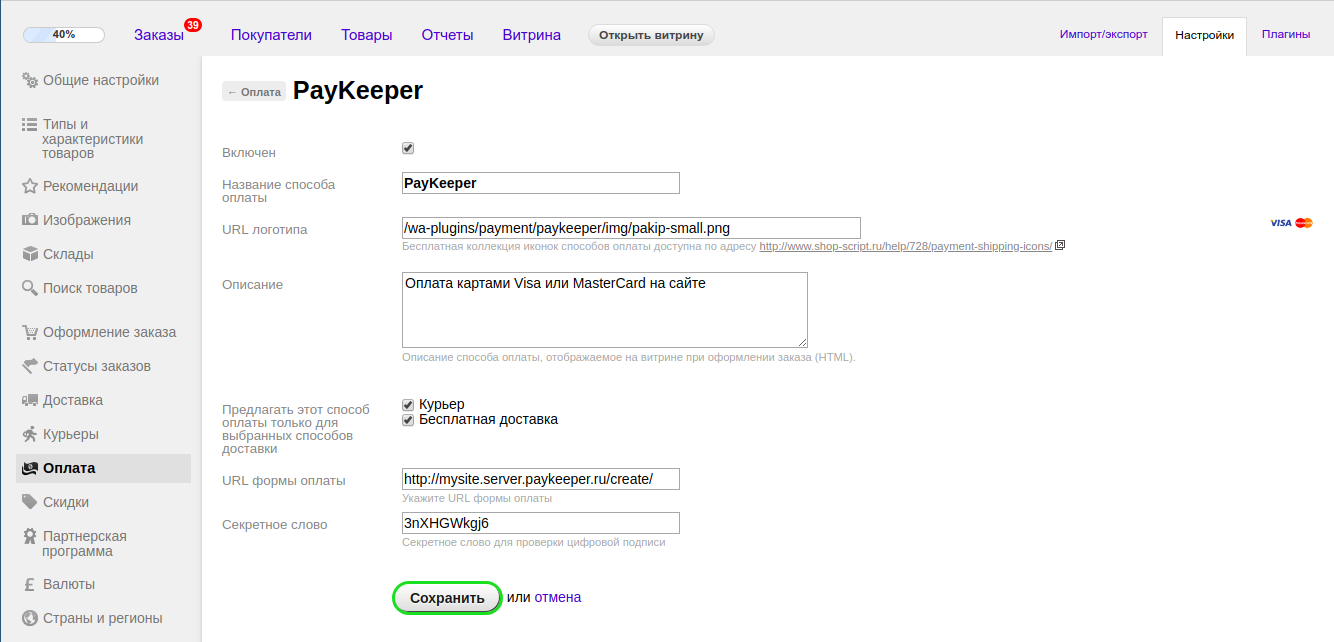Click the camera icon beside Изображения
This screenshot has width=1334, height=642.
30,221
